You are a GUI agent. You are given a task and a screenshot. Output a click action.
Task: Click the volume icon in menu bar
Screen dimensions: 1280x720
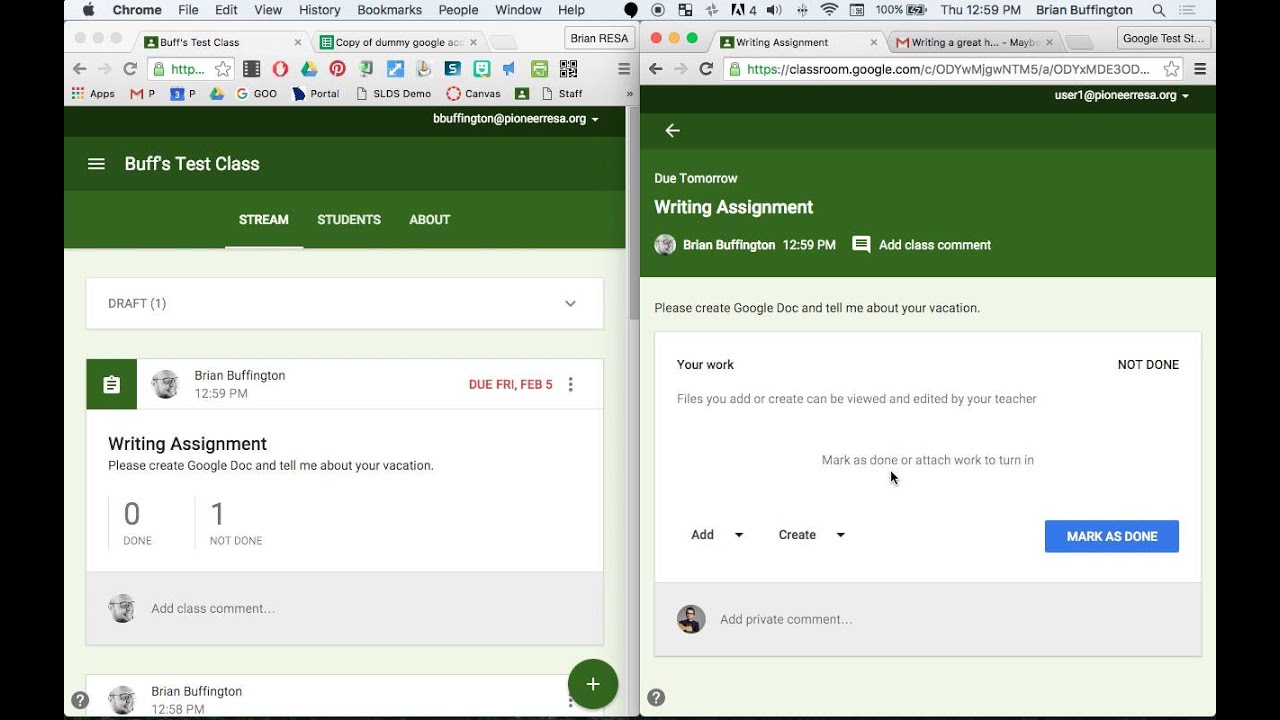click(x=773, y=10)
